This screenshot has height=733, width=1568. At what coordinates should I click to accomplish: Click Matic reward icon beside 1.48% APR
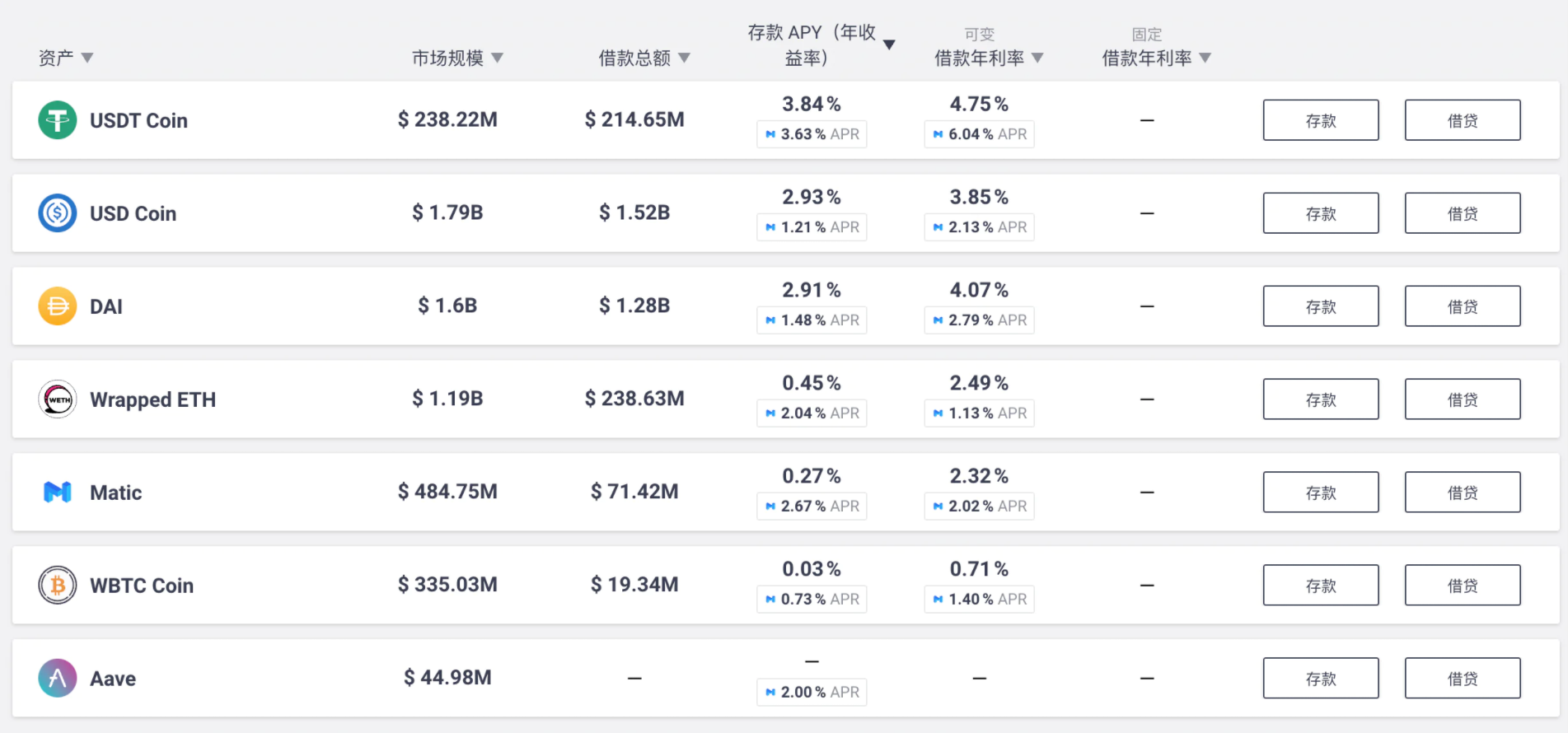point(770,320)
